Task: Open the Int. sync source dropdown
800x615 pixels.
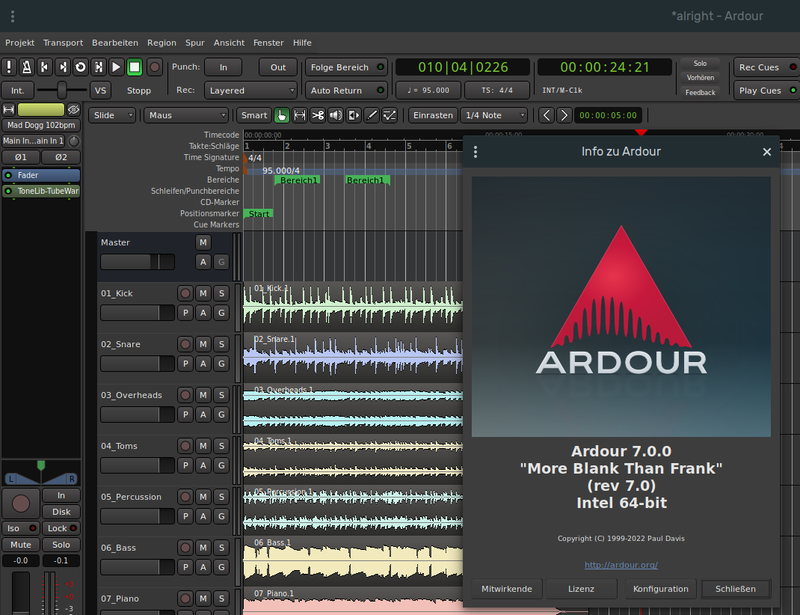Action: point(18,90)
